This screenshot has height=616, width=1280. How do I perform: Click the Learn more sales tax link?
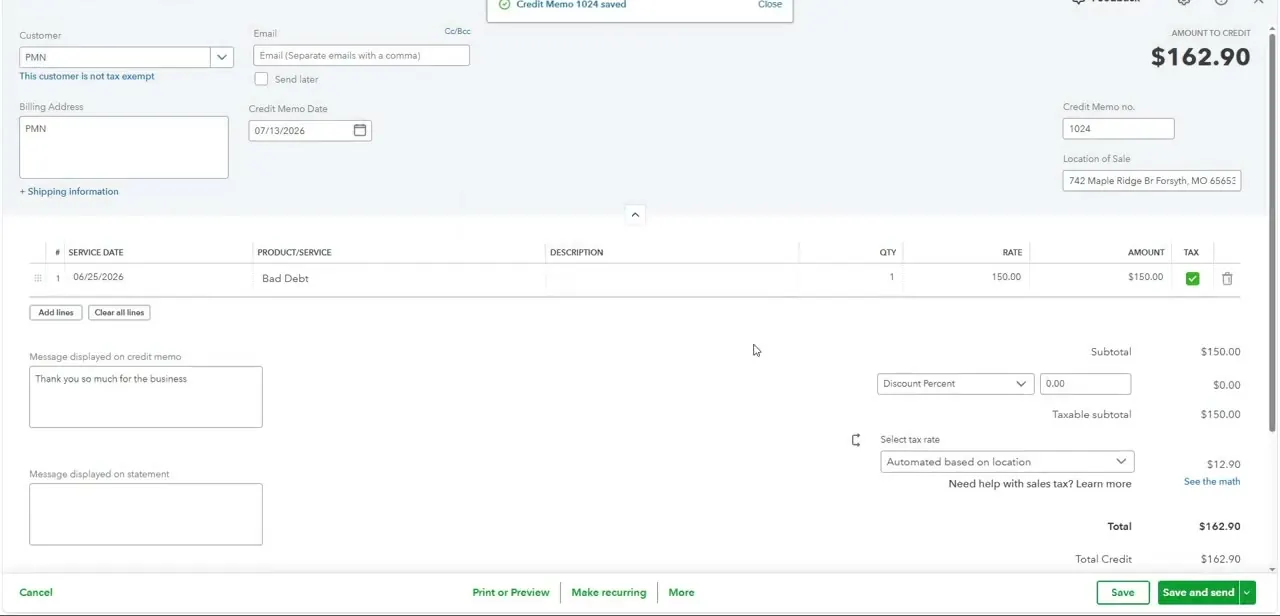pos(1104,484)
